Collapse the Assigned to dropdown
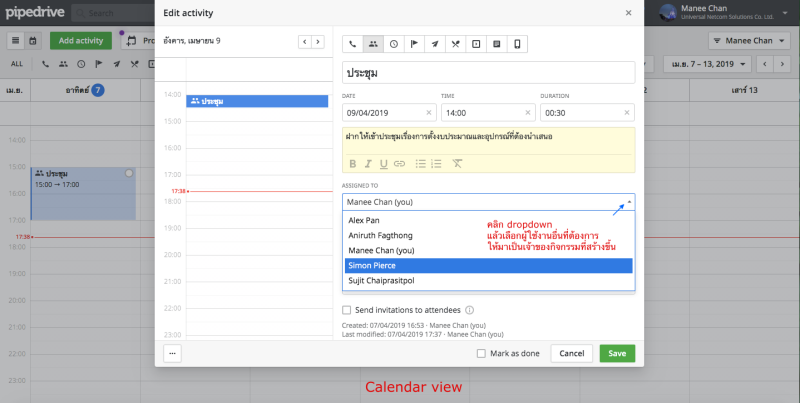Image resolution: width=800 pixels, height=403 pixels. [x=629, y=202]
